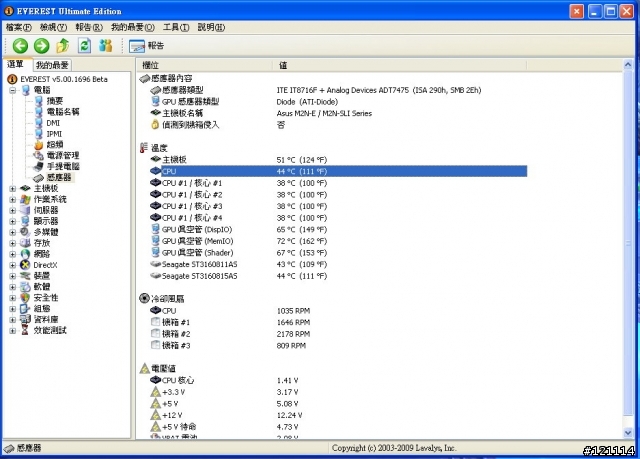Select EVEREST v5.00.1696 Beta root node

click(64, 79)
